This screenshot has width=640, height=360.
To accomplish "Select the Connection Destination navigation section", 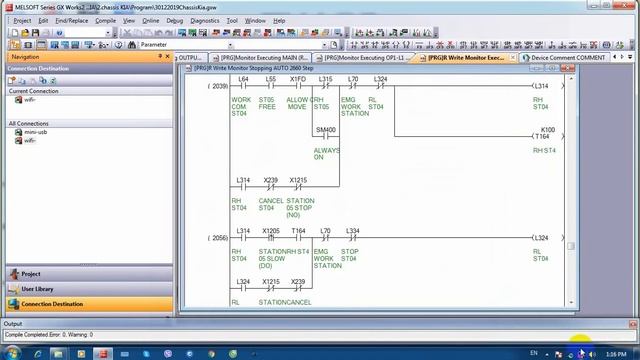I will pos(89,304).
